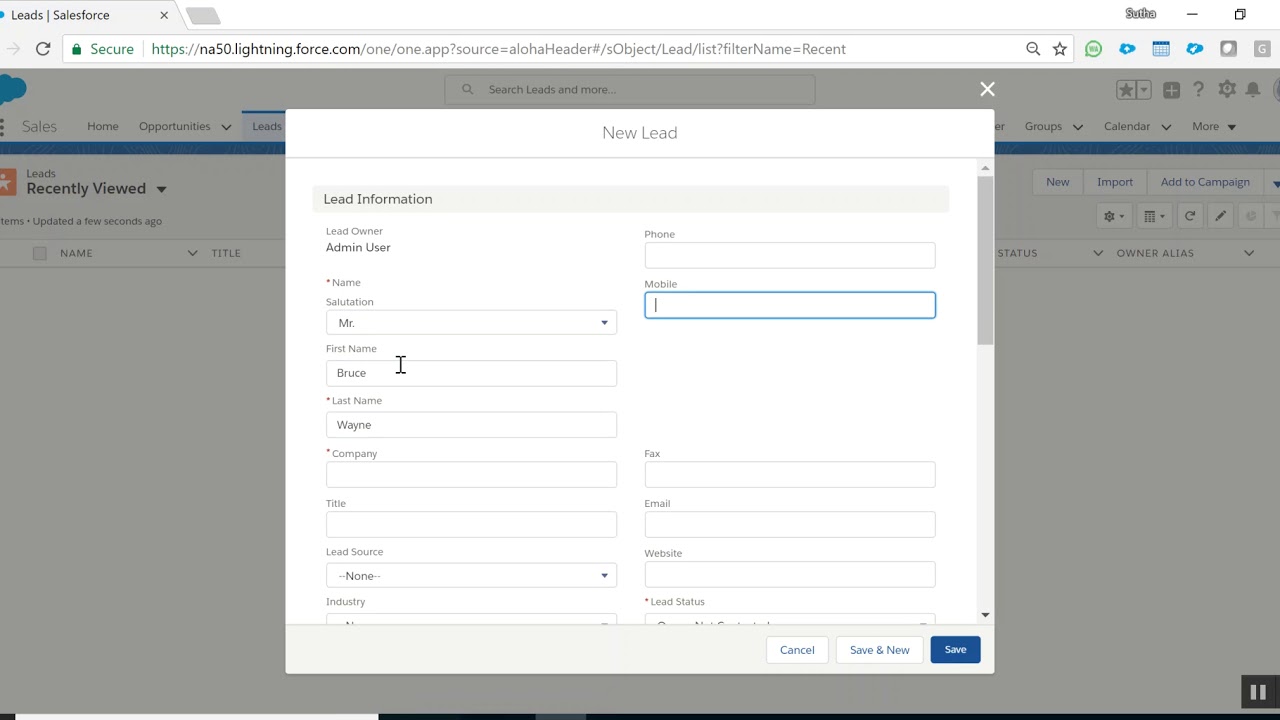This screenshot has height=720, width=1280.
Task: Pause the video with the pause button
Action: 1258,692
